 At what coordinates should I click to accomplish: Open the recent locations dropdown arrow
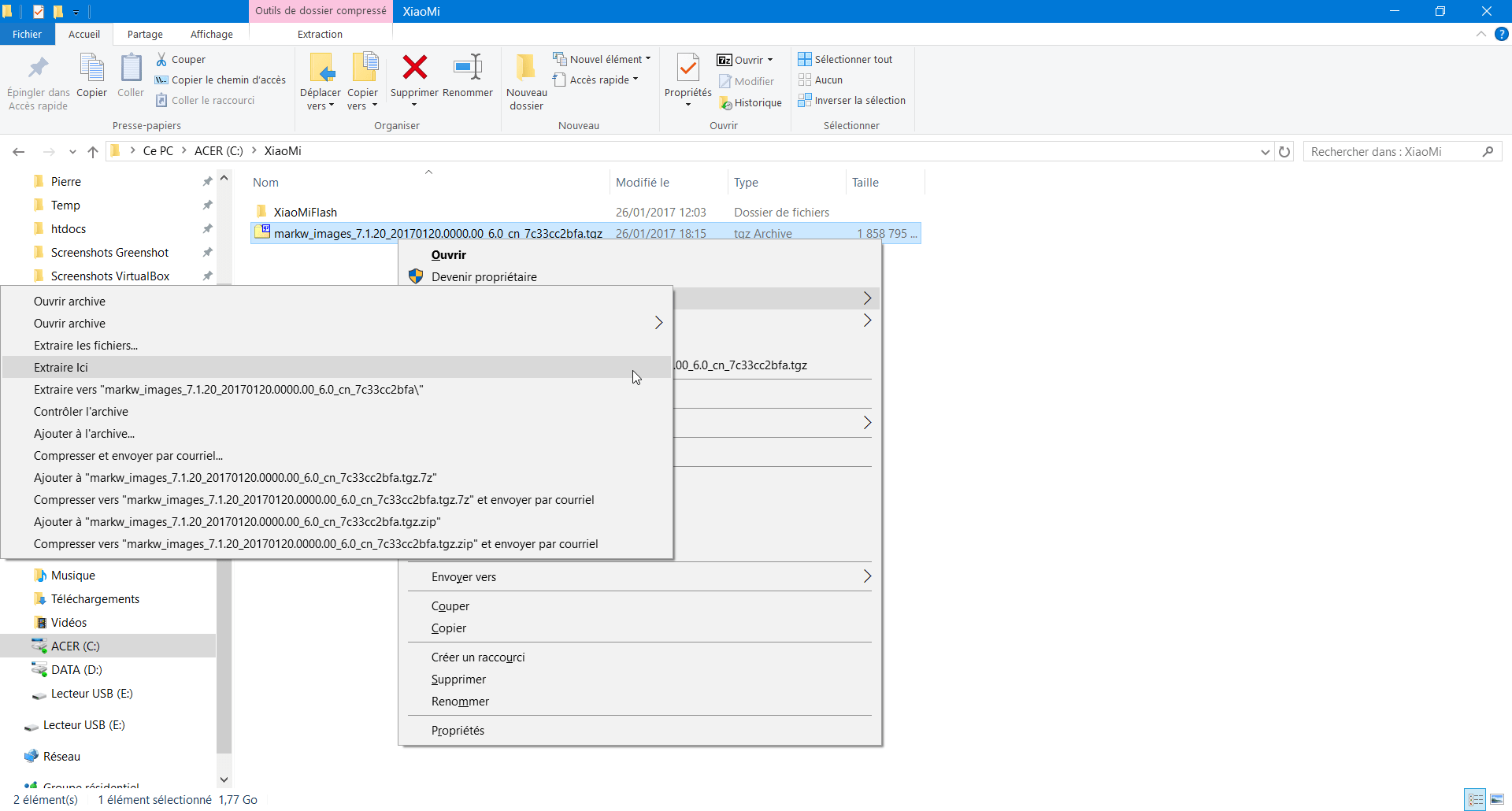pos(72,151)
